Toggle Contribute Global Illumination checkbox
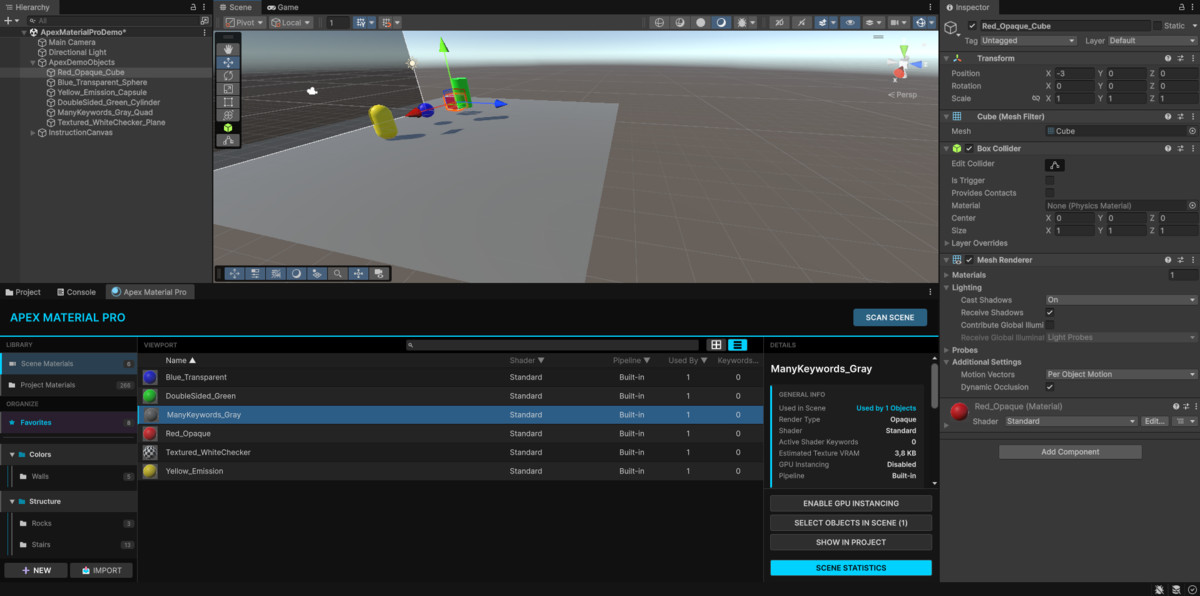The width and height of the screenshot is (1200, 596). click(x=1050, y=325)
